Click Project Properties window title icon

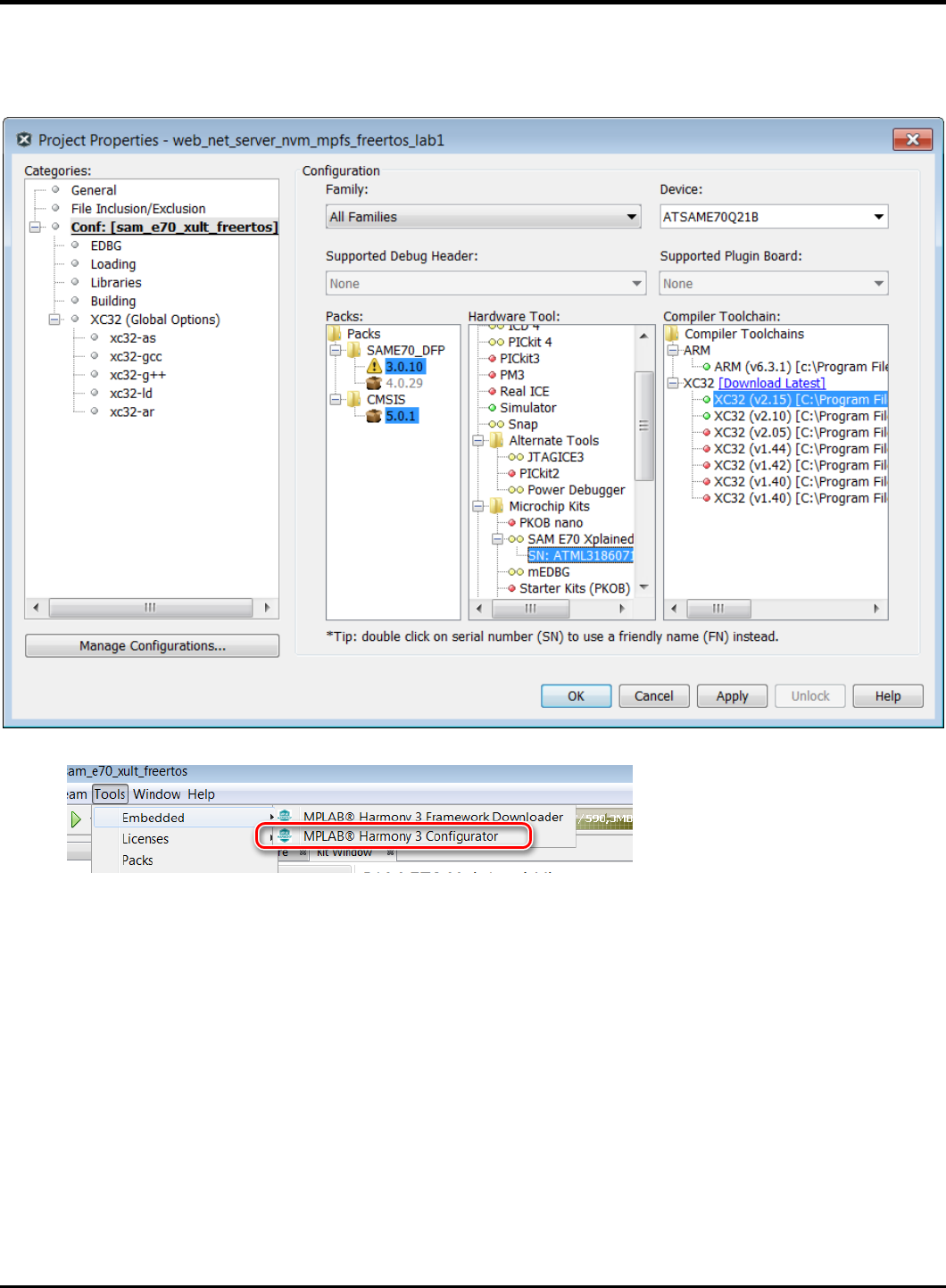(24, 140)
